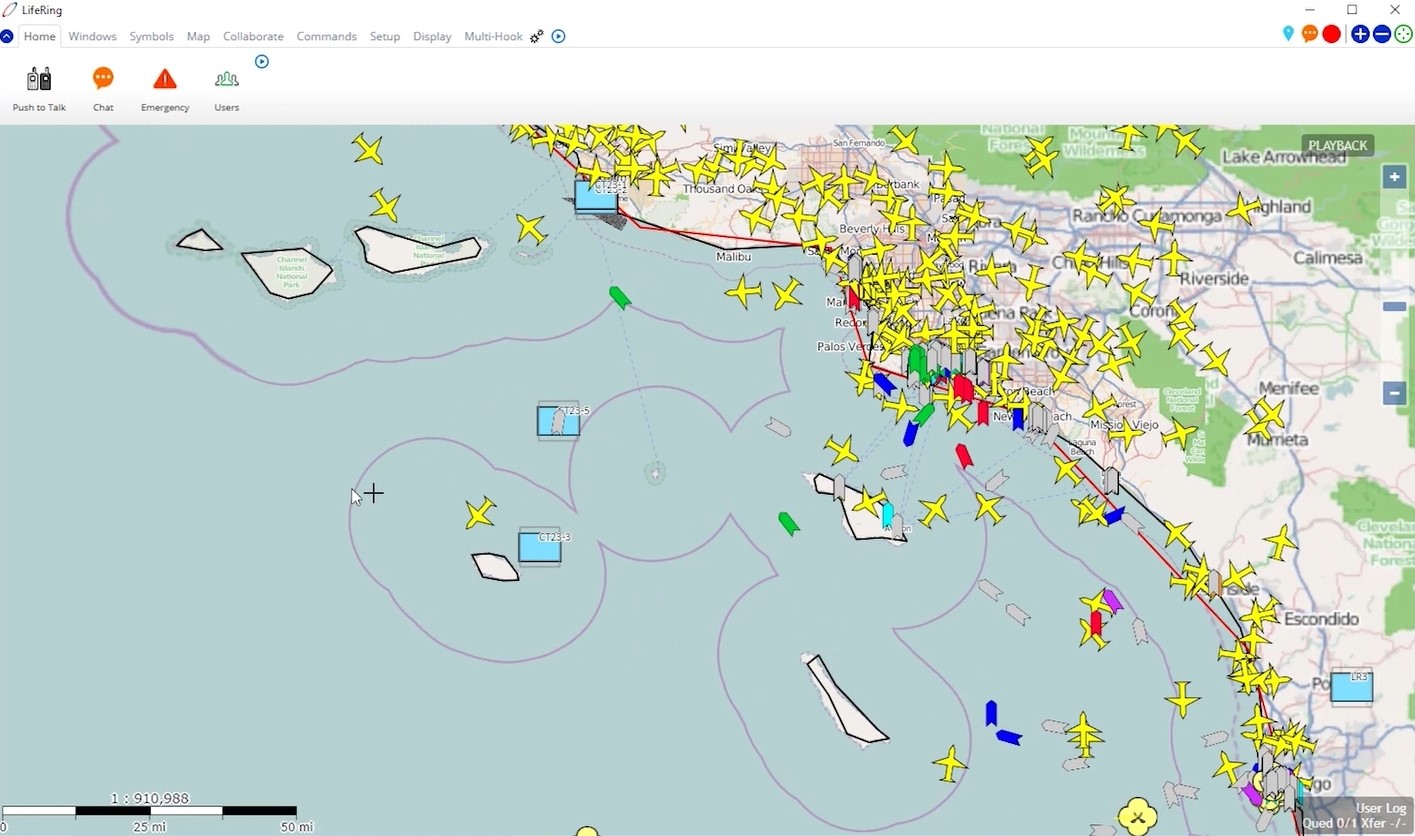The height and width of the screenshot is (836, 1415).
Task: Select the LR3 blue unit marker
Action: click(x=1351, y=687)
